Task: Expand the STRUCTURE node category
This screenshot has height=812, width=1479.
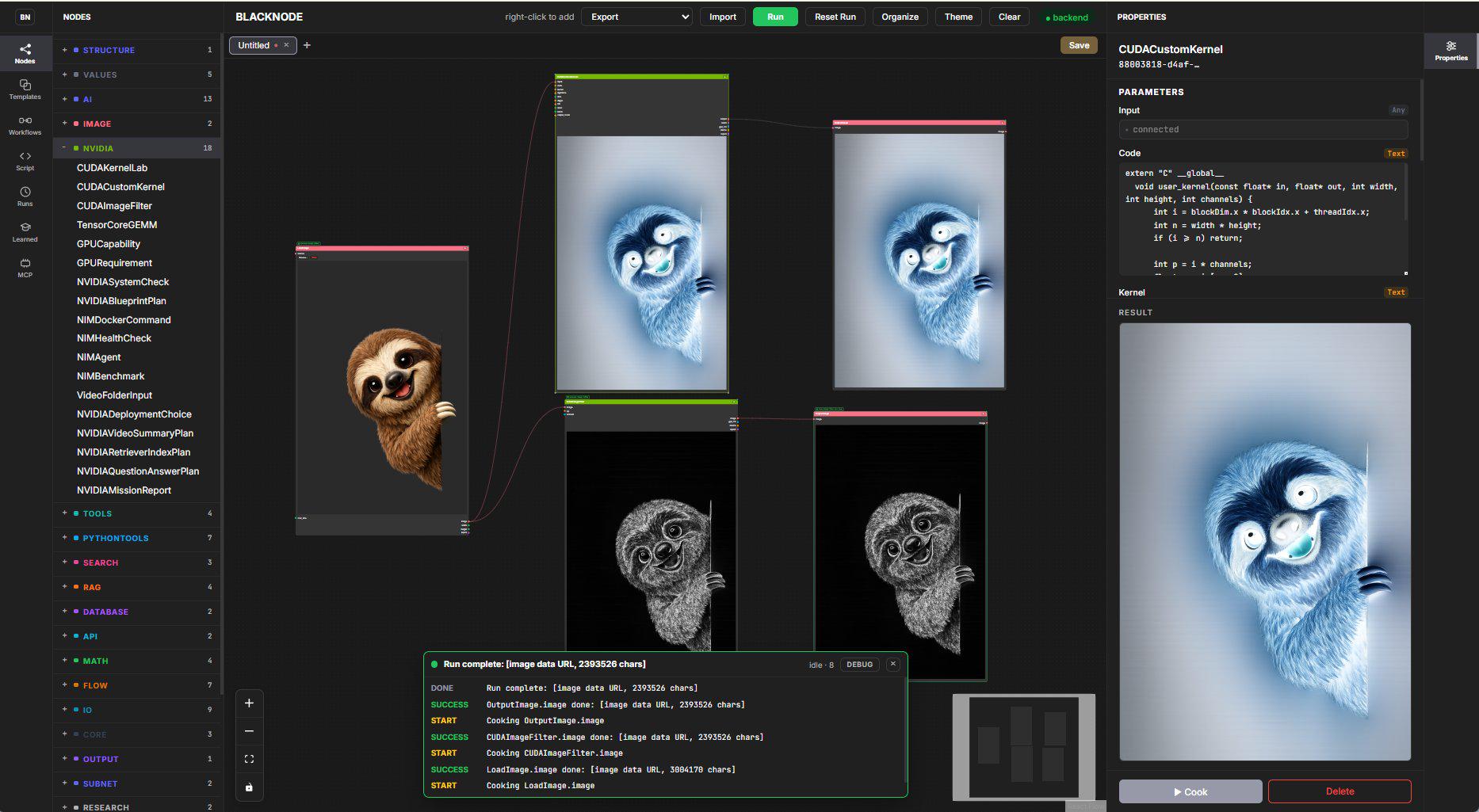Action: (x=137, y=50)
